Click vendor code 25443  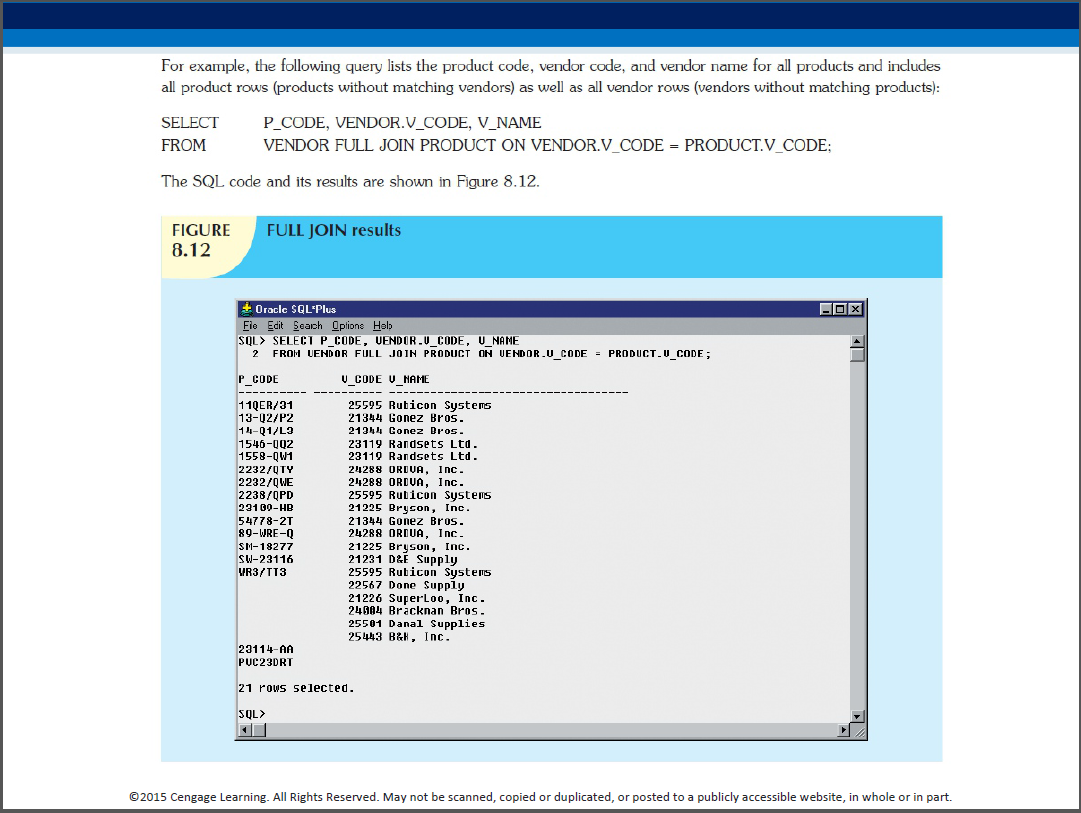[x=365, y=637]
